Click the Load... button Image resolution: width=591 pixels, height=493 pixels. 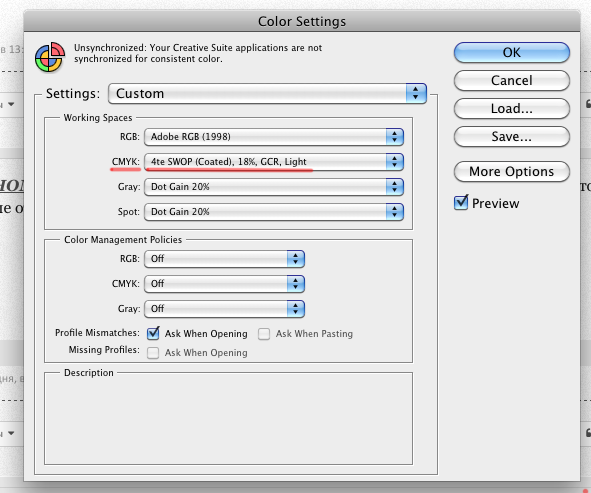click(511, 109)
